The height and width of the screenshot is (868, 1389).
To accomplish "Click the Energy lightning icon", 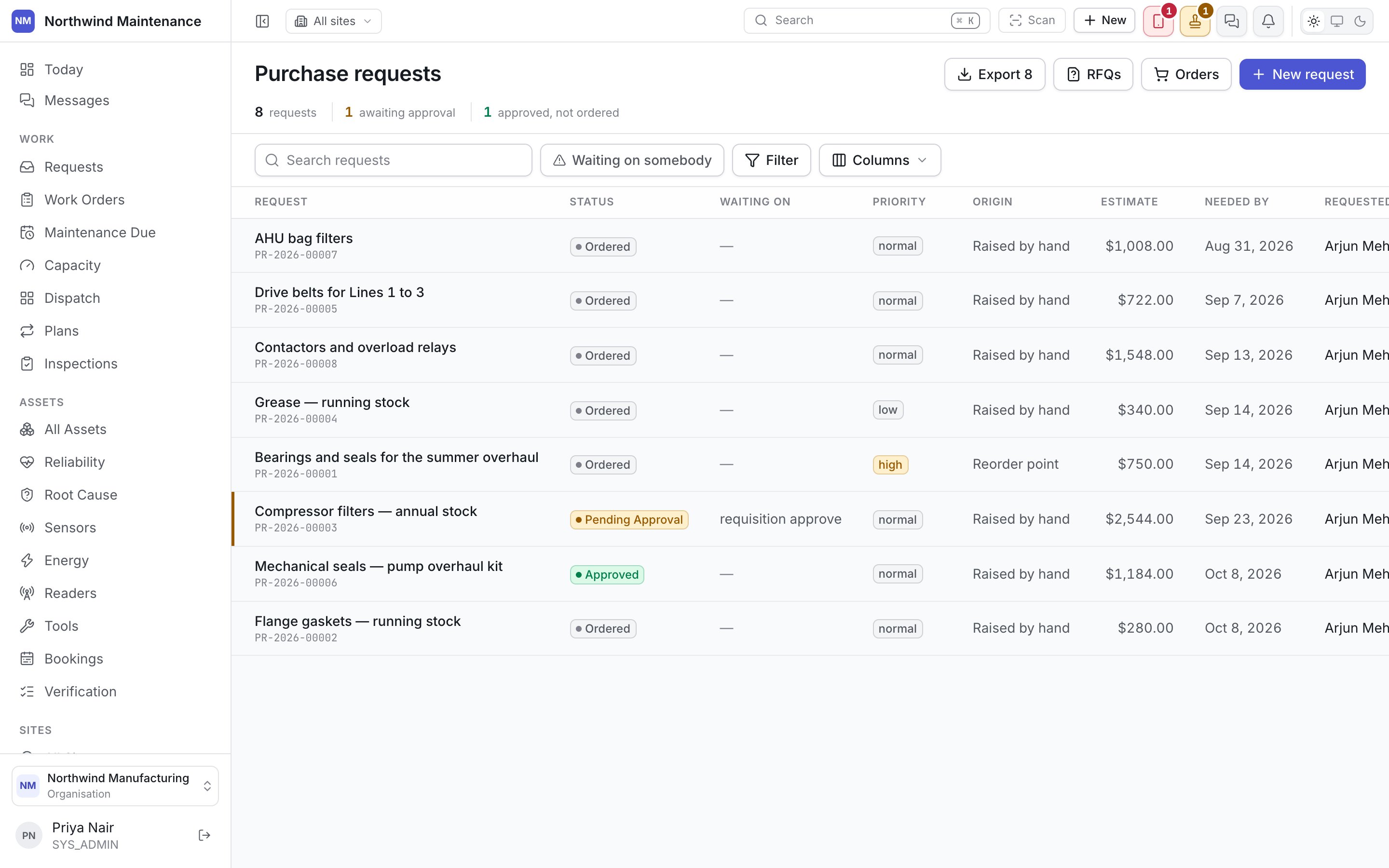I will click(27, 560).
